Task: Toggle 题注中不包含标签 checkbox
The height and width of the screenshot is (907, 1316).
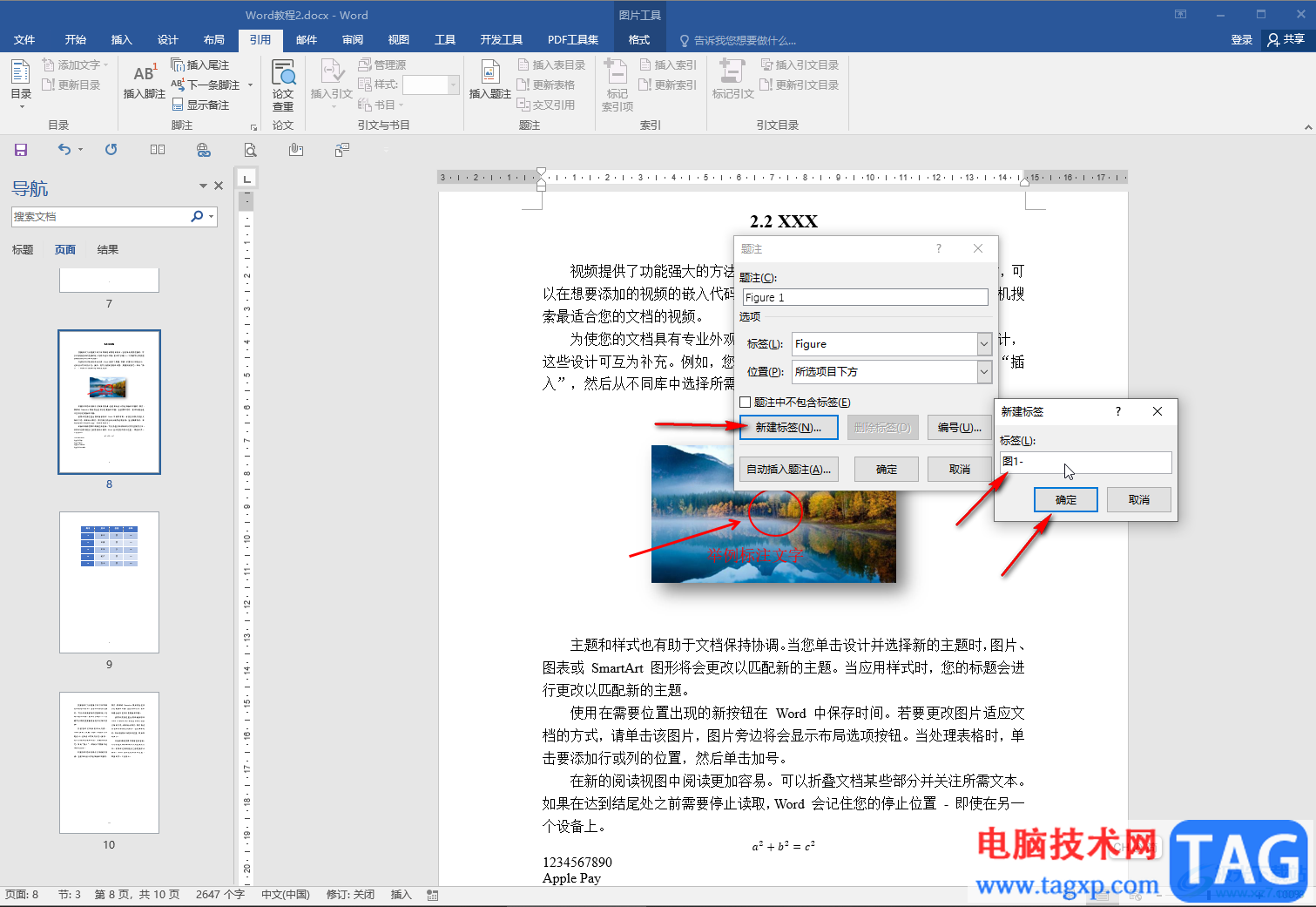Action: [745, 403]
